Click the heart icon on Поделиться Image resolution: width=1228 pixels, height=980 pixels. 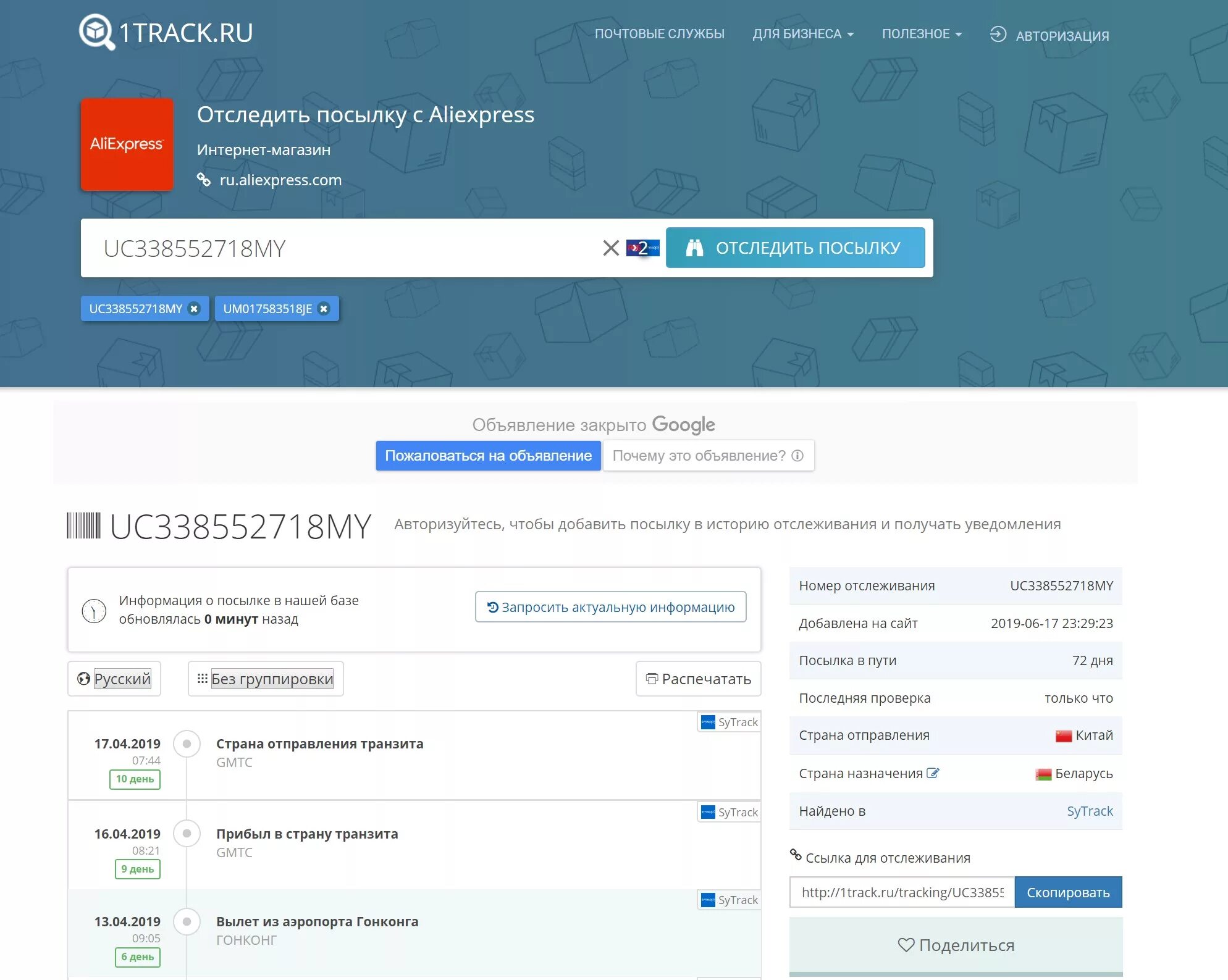point(906,945)
